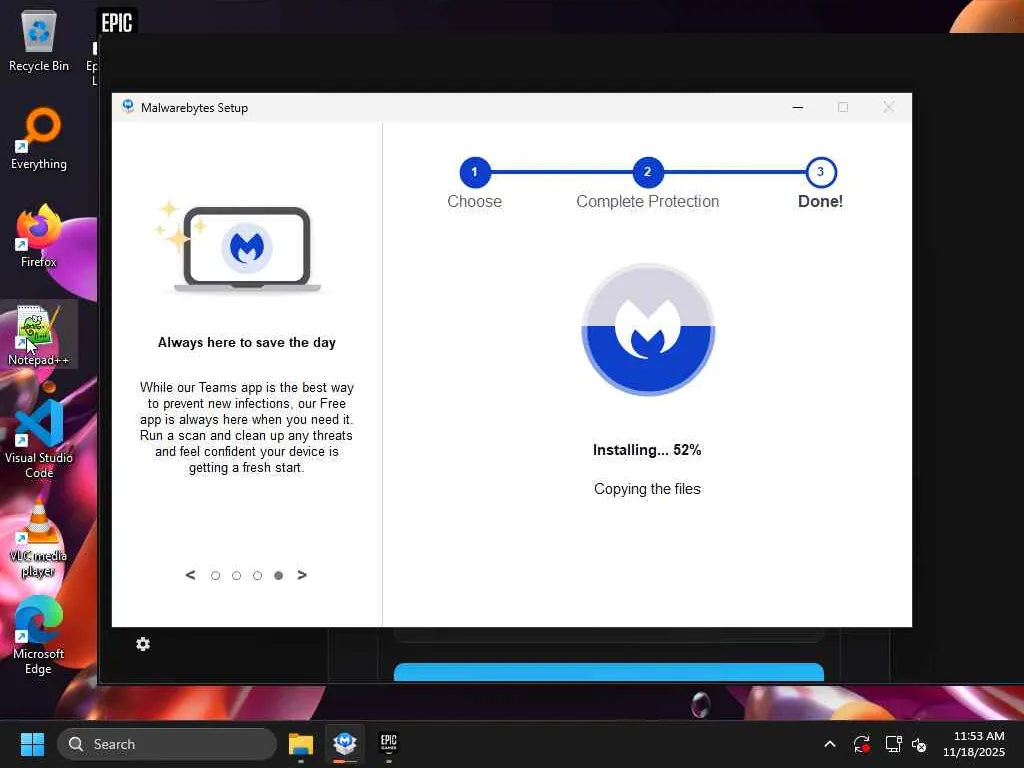1024x768 pixels.
Task: Select the second carousel dot
Action: coord(236,575)
